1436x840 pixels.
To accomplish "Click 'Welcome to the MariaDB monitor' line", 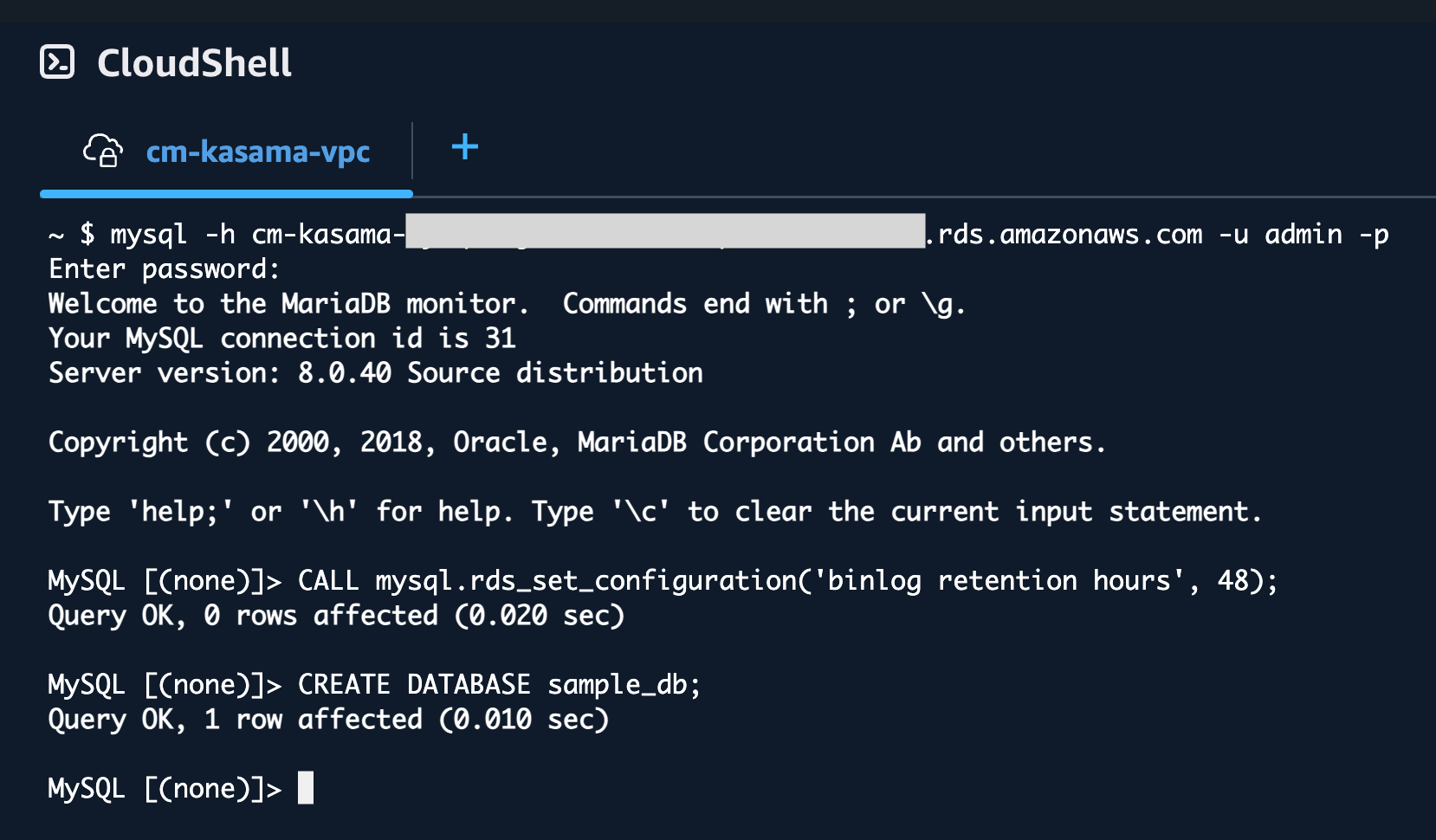I will click(507, 303).
